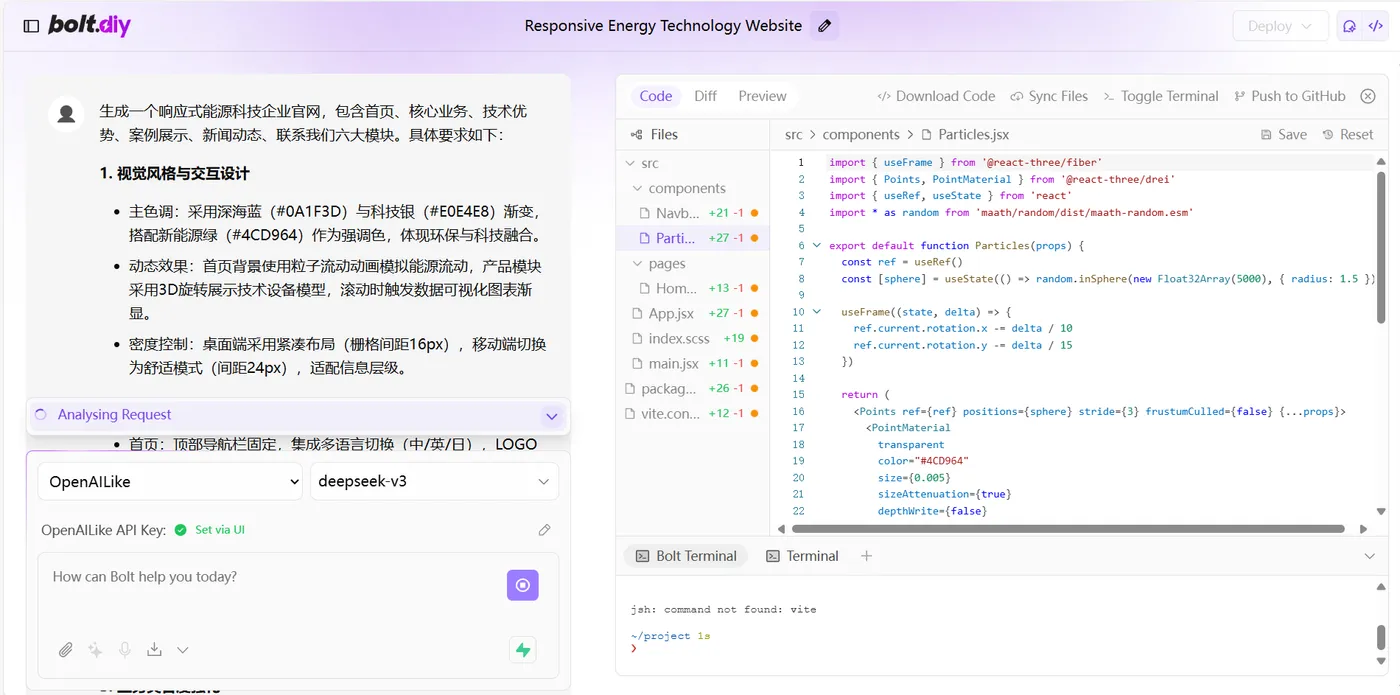Switch to the Code tab

tap(656, 96)
